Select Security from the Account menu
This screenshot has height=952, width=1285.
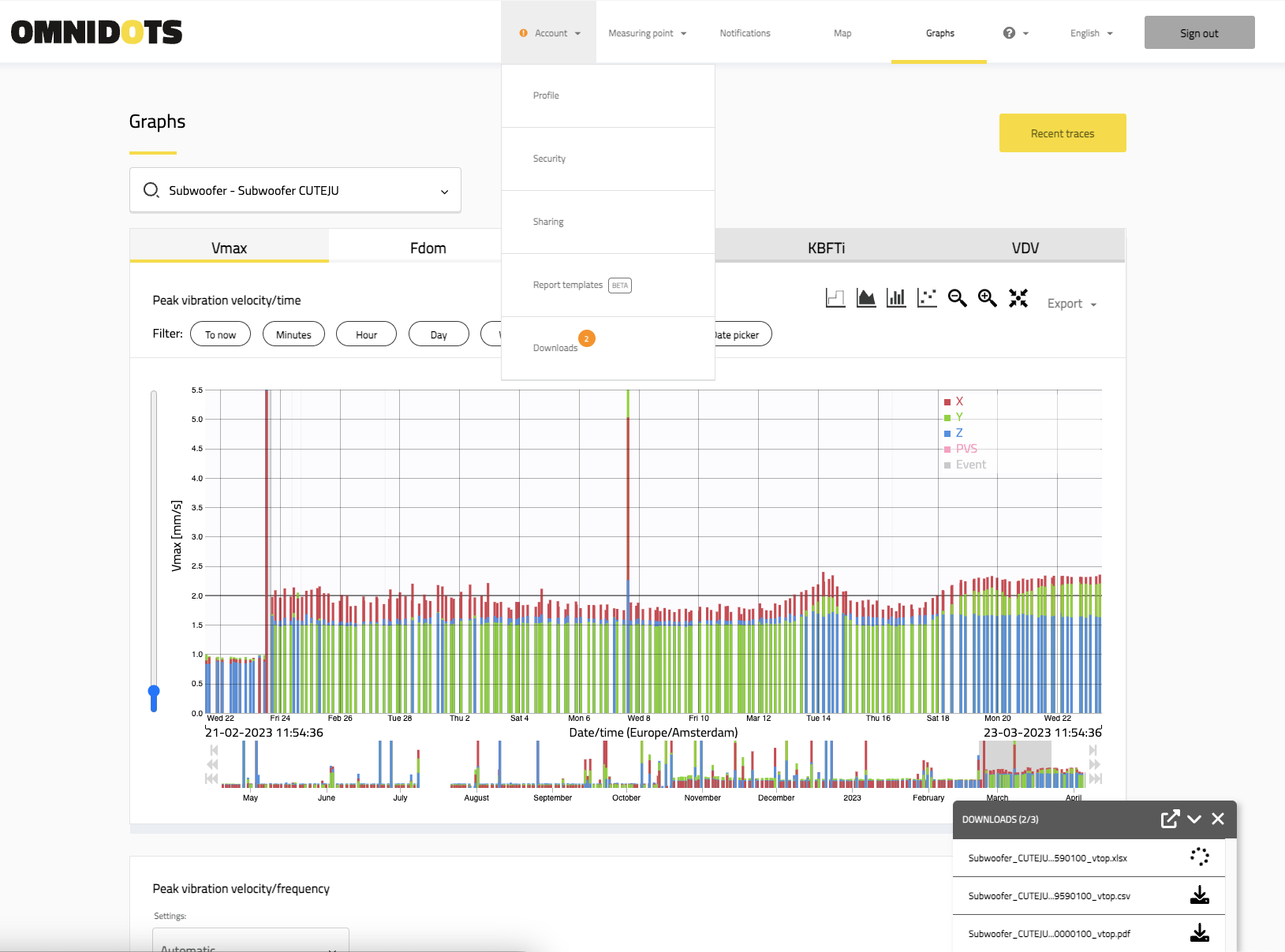549,159
